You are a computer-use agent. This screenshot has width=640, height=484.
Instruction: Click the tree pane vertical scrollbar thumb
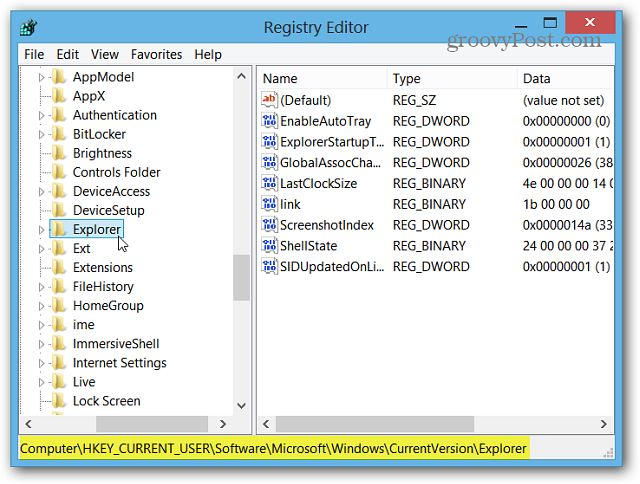point(242,278)
